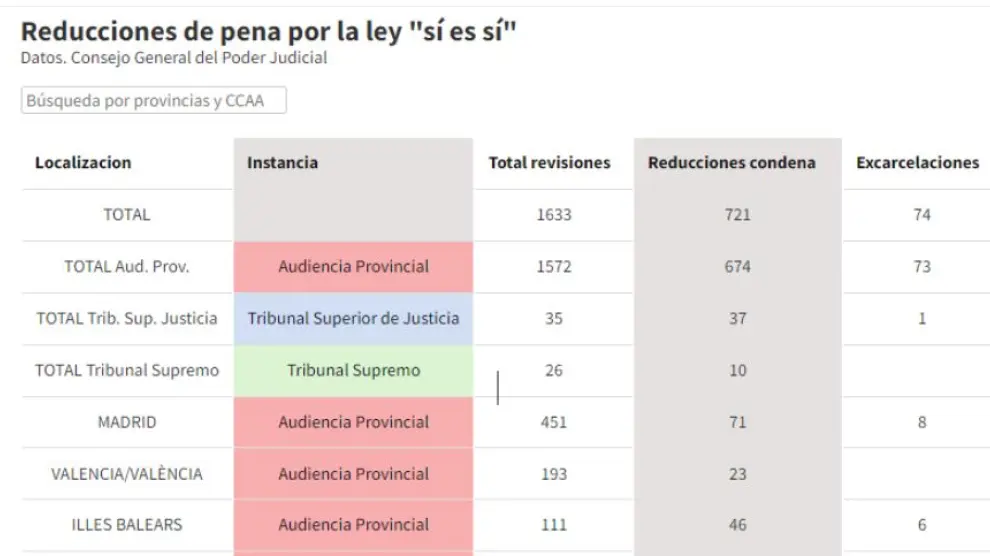Sort by the Excarcelaciones column header
The image size is (990, 556).
point(917,163)
